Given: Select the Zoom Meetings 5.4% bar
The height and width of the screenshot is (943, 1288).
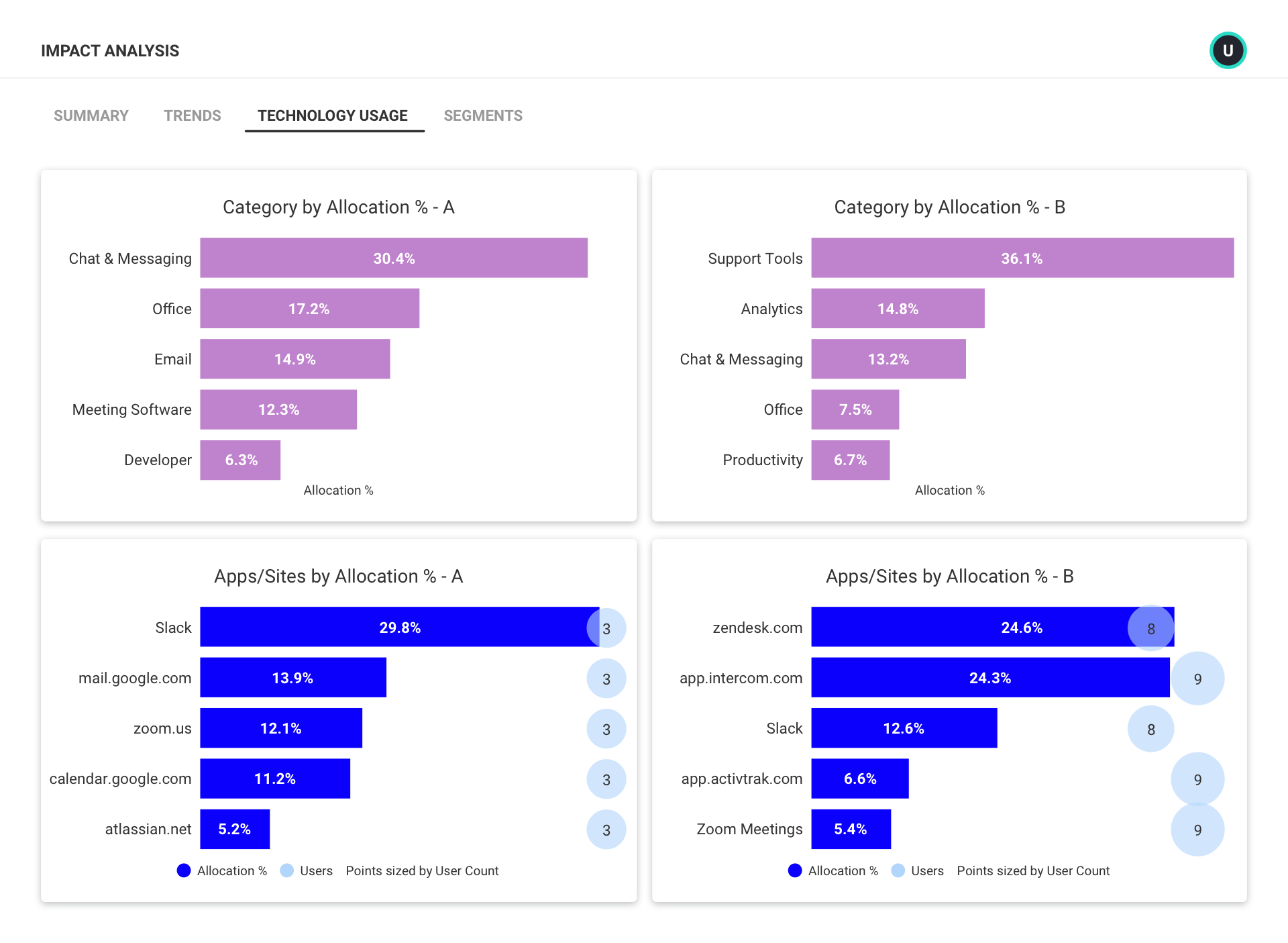Looking at the screenshot, I should point(851,829).
